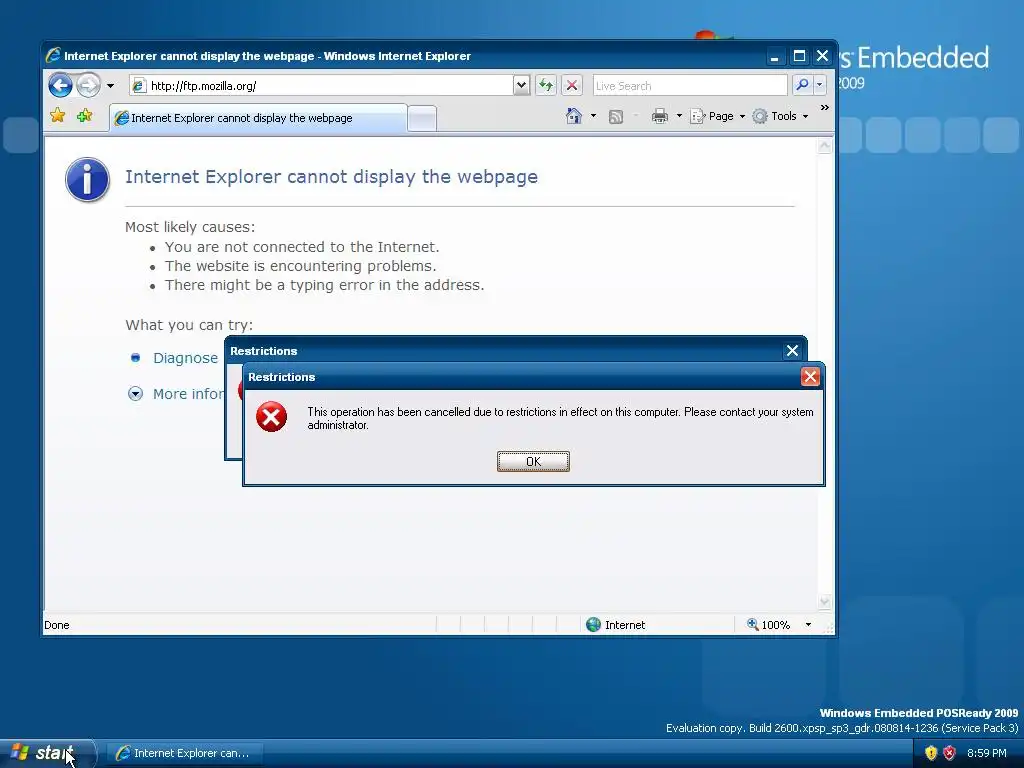Click the address bar showing ftp.mozilla.org
This screenshot has width=1024, height=768.
point(322,86)
